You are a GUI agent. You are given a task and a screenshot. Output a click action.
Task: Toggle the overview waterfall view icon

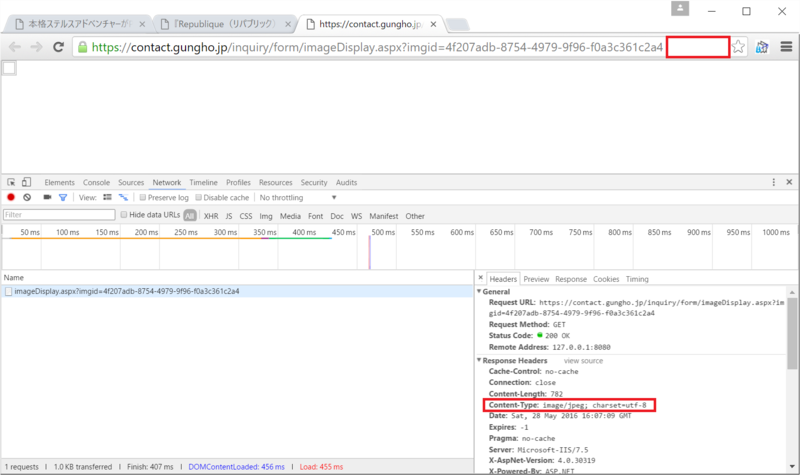pyautogui.click(x=123, y=197)
